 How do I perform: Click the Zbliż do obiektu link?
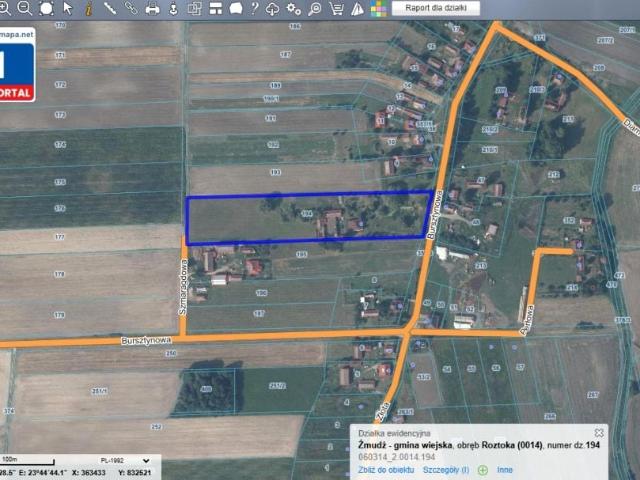coord(386,470)
